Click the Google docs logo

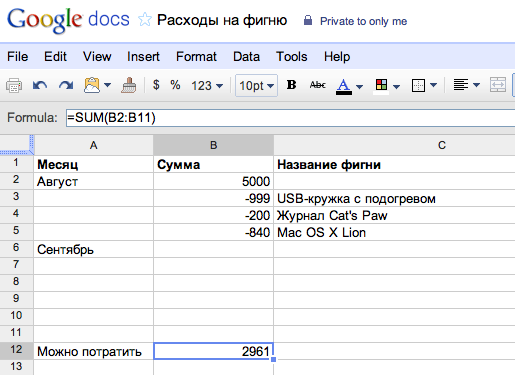pos(68,20)
